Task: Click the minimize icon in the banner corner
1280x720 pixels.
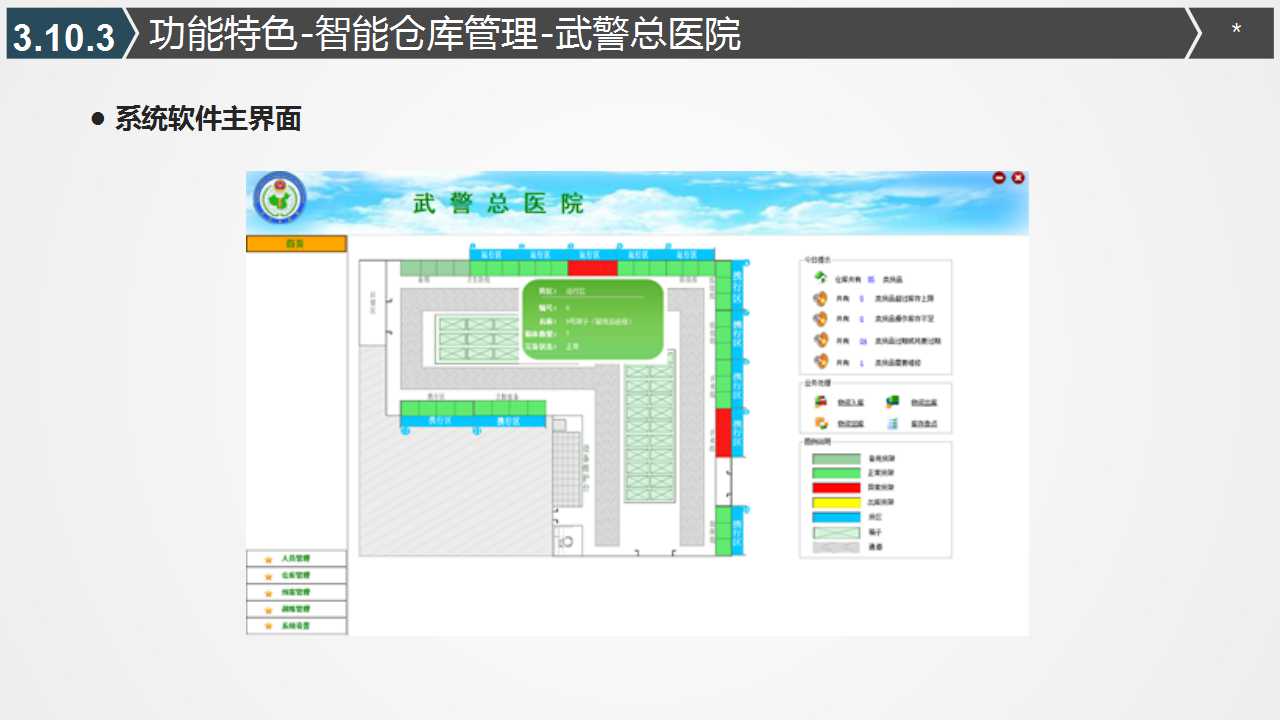Action: pyautogui.click(x=999, y=178)
